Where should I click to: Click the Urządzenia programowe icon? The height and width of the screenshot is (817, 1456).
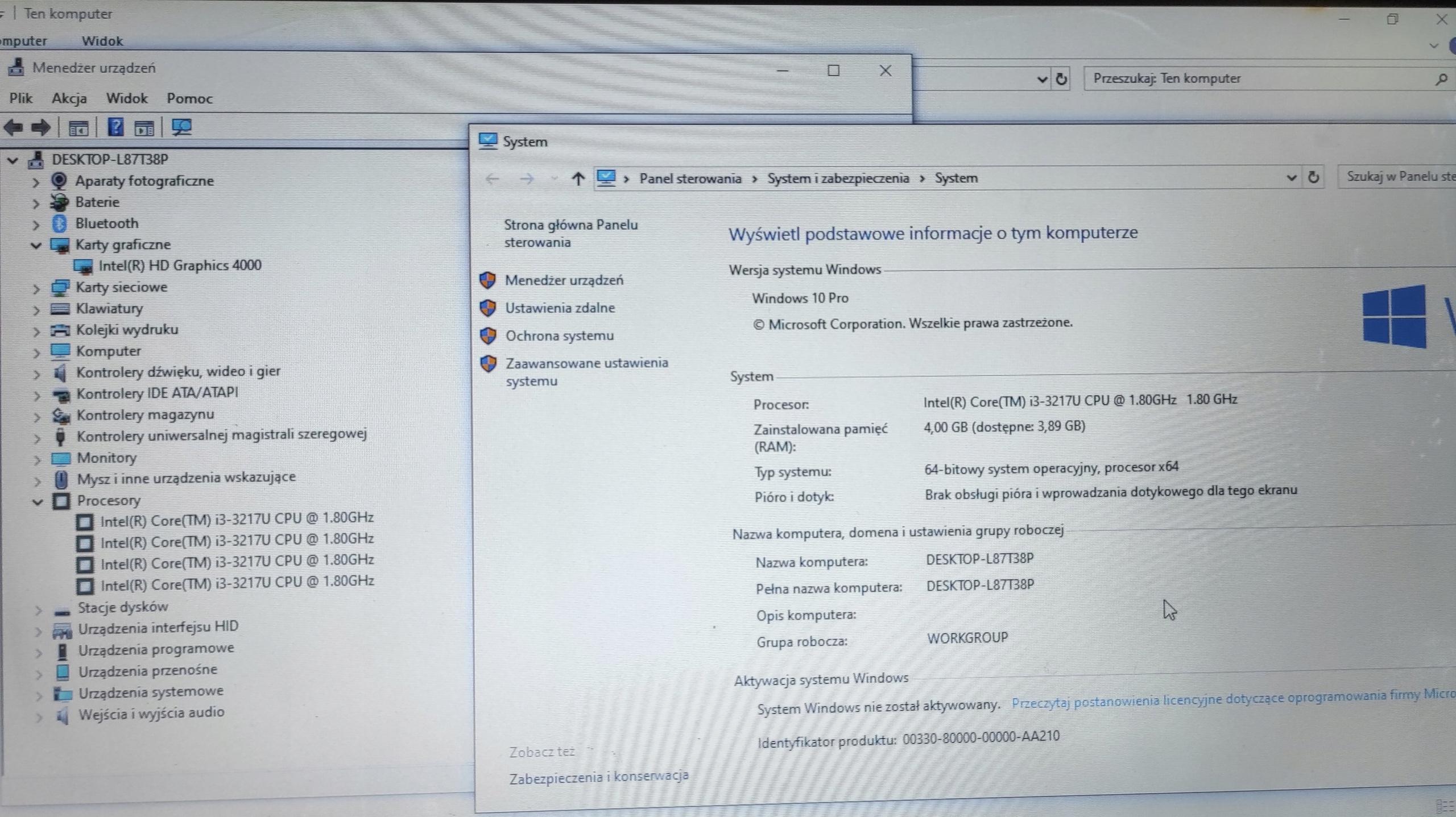coord(63,651)
